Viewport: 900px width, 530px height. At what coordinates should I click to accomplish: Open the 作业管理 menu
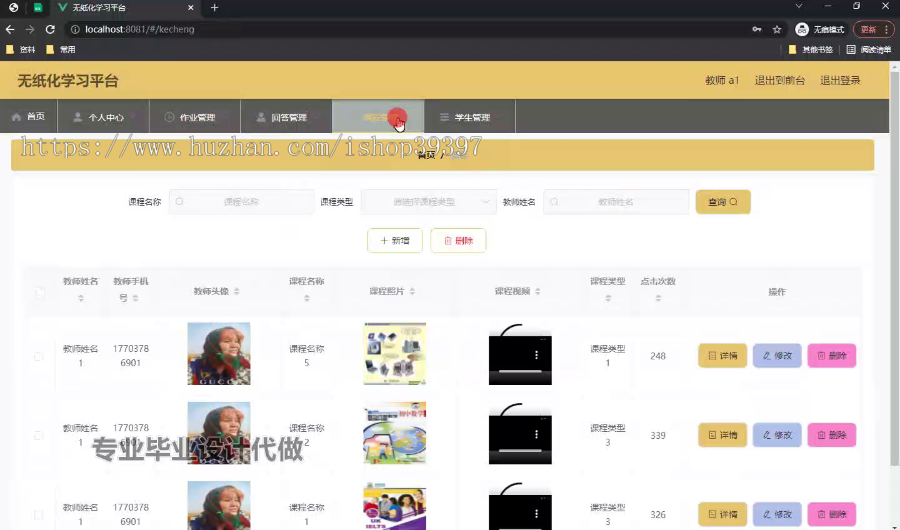[x=195, y=117]
